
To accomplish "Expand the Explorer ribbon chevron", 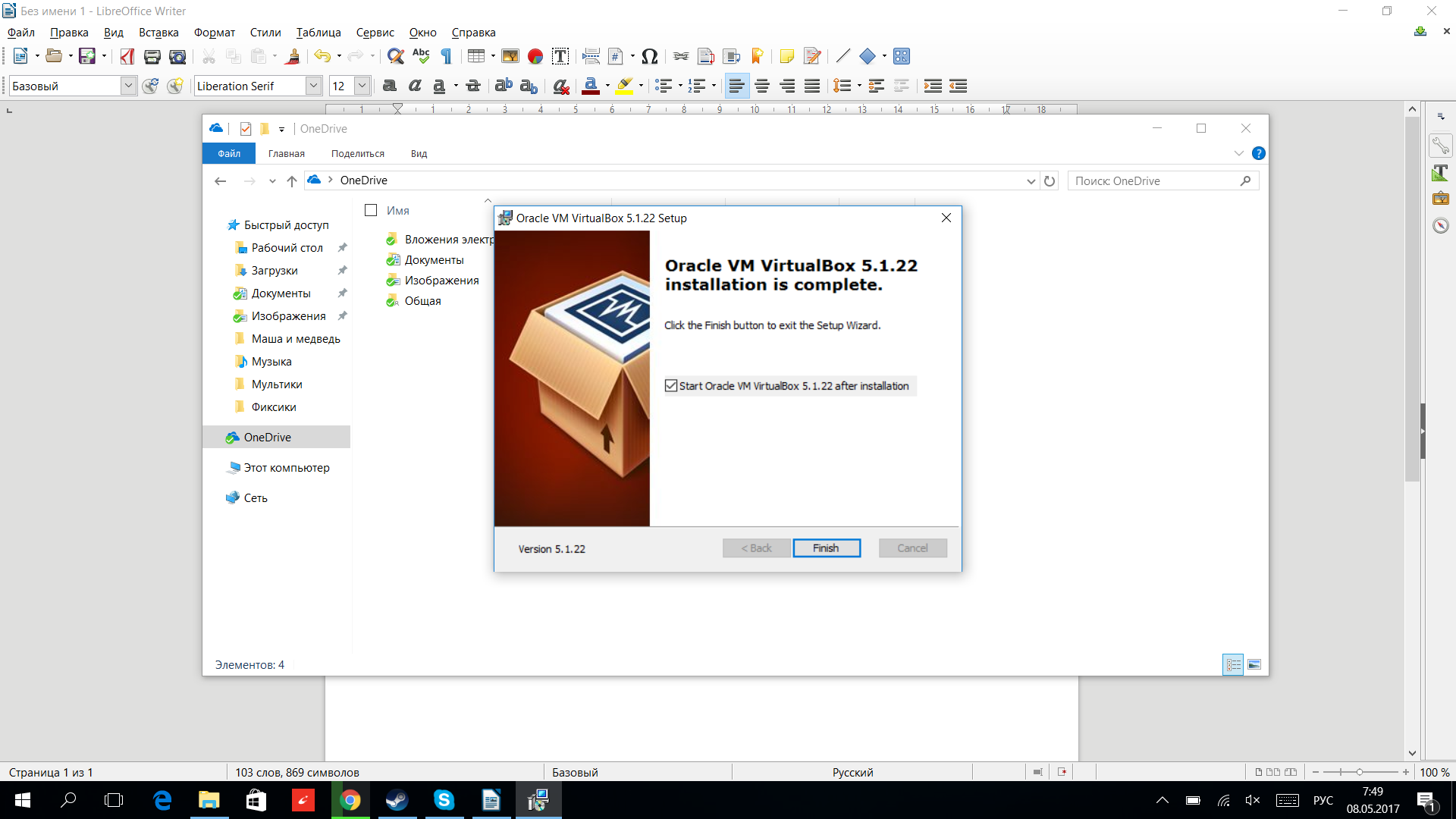I will [1238, 153].
